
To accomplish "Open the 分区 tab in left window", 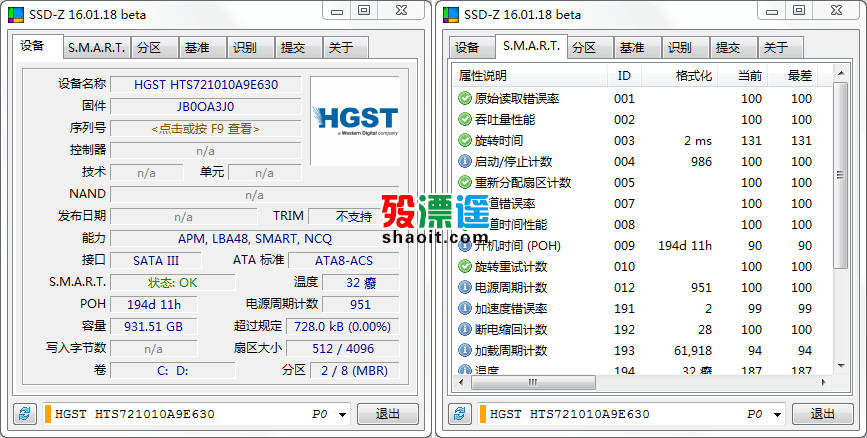I will tap(155, 48).
